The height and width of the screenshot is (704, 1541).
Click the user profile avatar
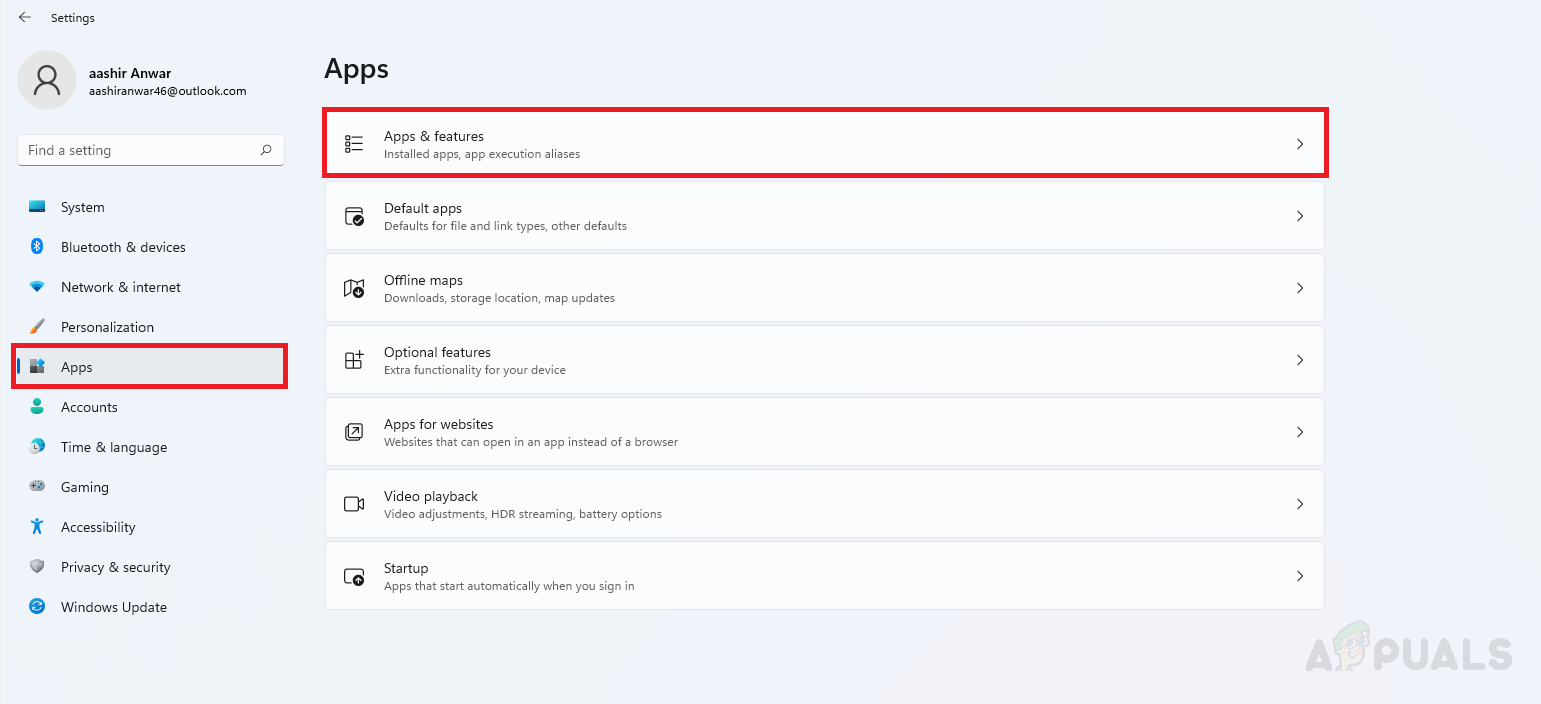coord(47,80)
